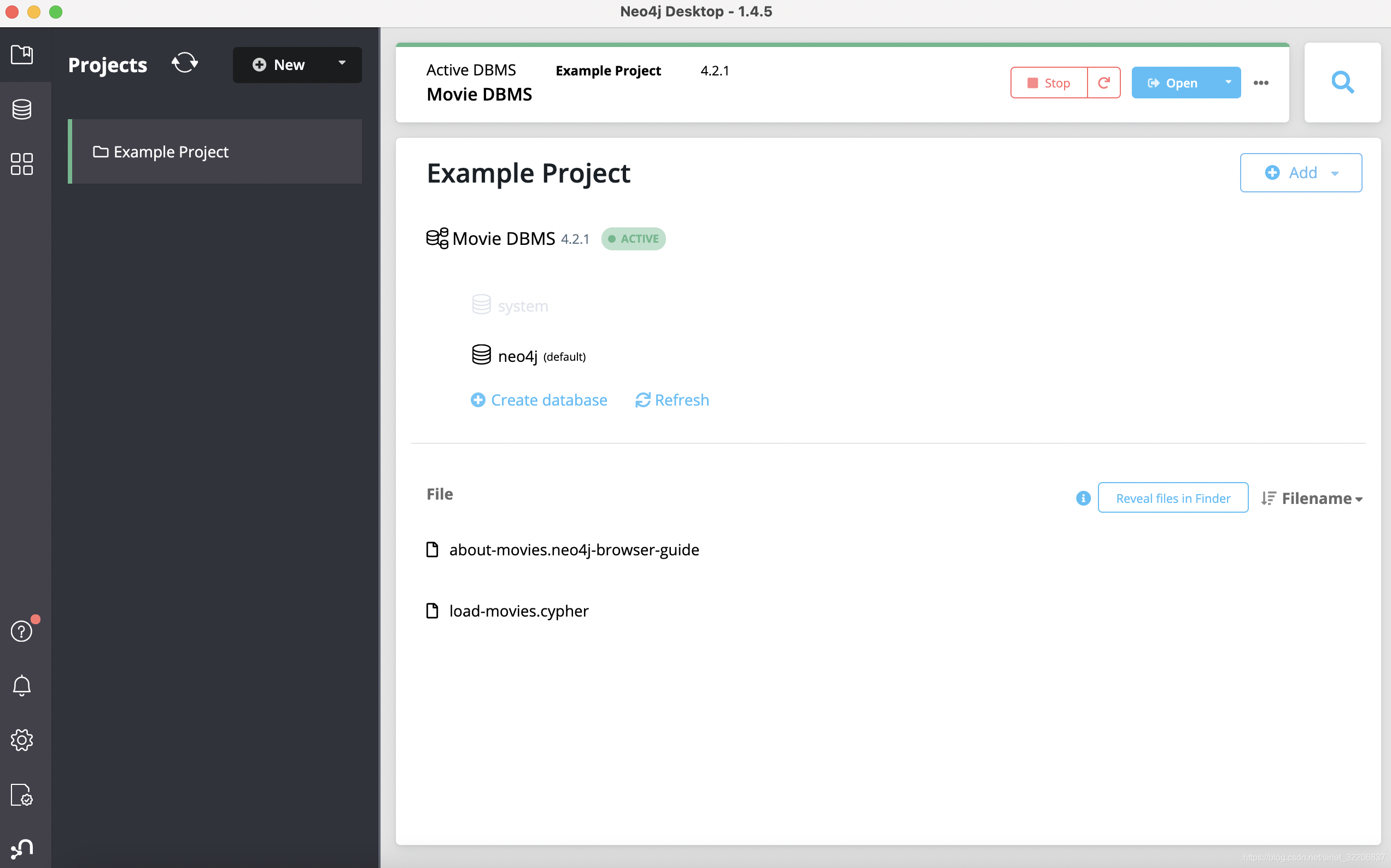Viewport: 1391px width, 868px height.
Task: Click Reveal files in Finder button
Action: pos(1173,497)
